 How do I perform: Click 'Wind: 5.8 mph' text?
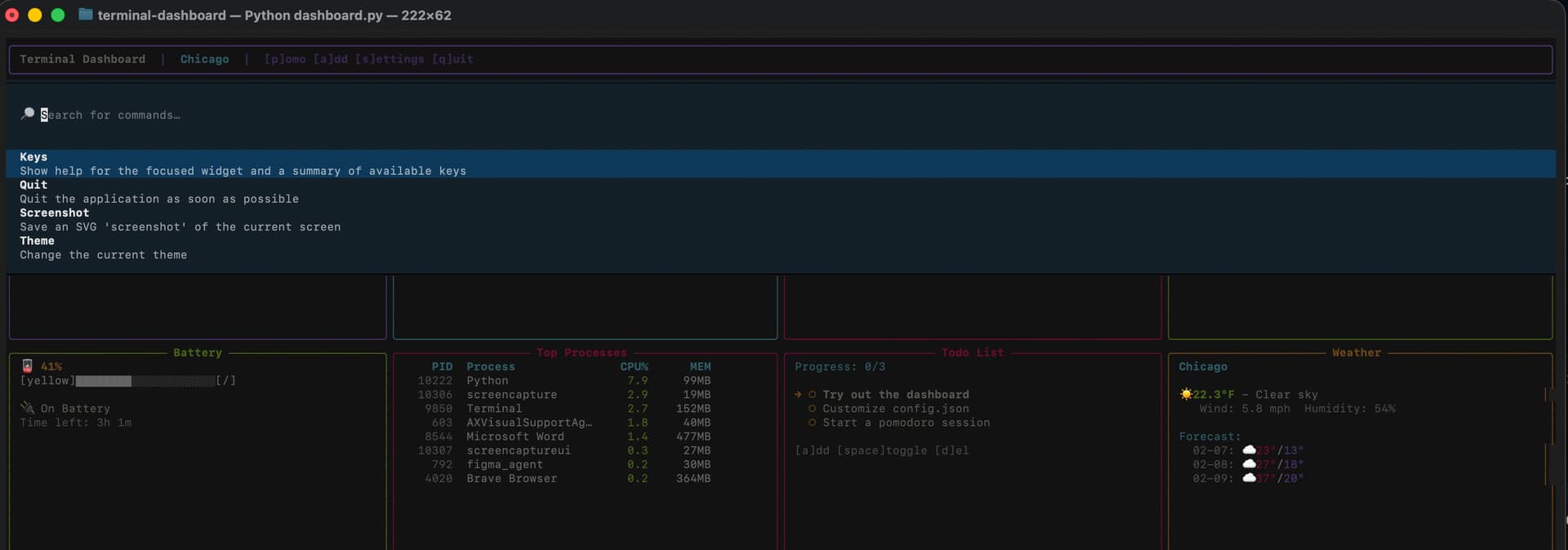(1245, 409)
